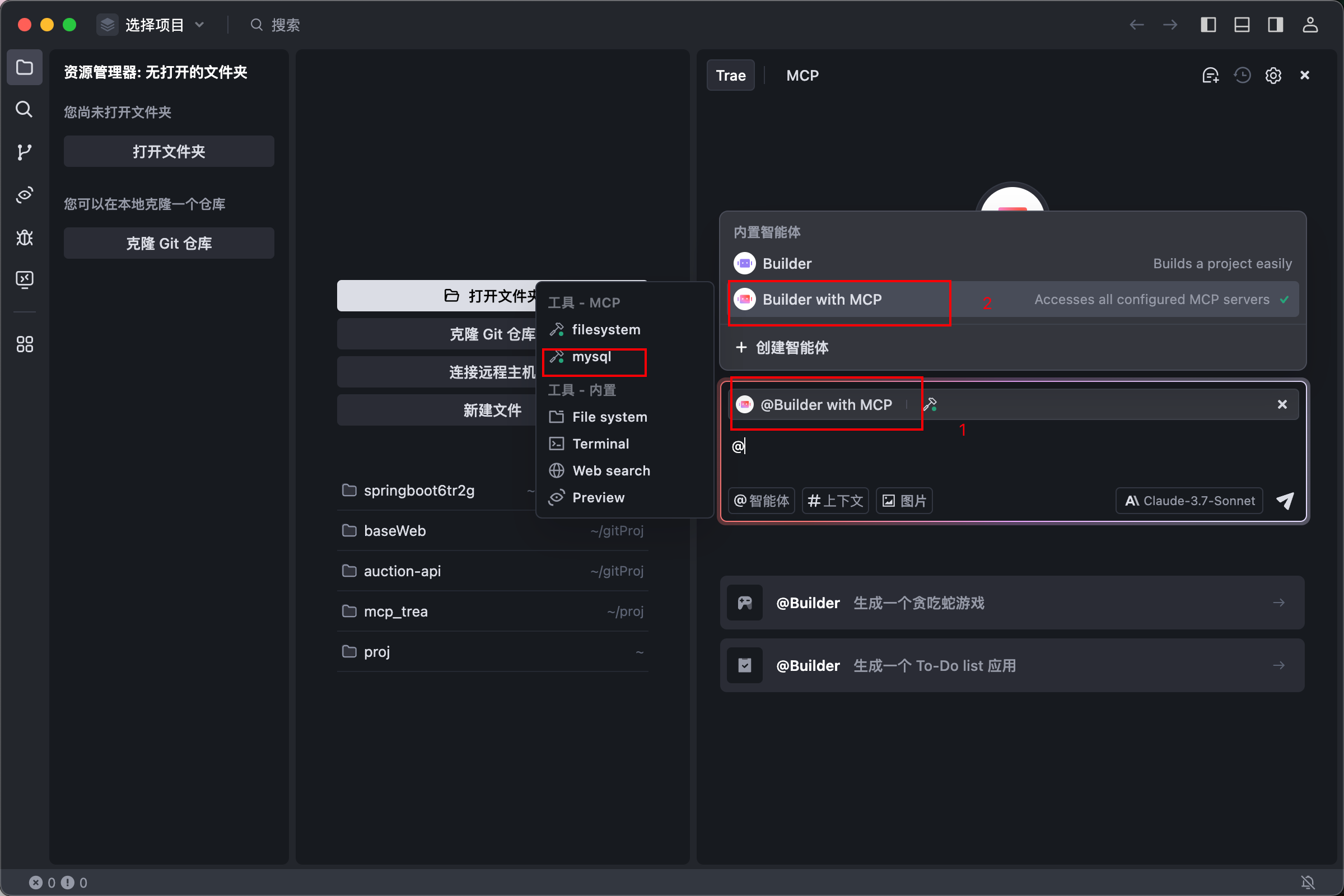The image size is (1344, 896).
Task: Open AI panel settings gear icon
Action: coord(1273,76)
